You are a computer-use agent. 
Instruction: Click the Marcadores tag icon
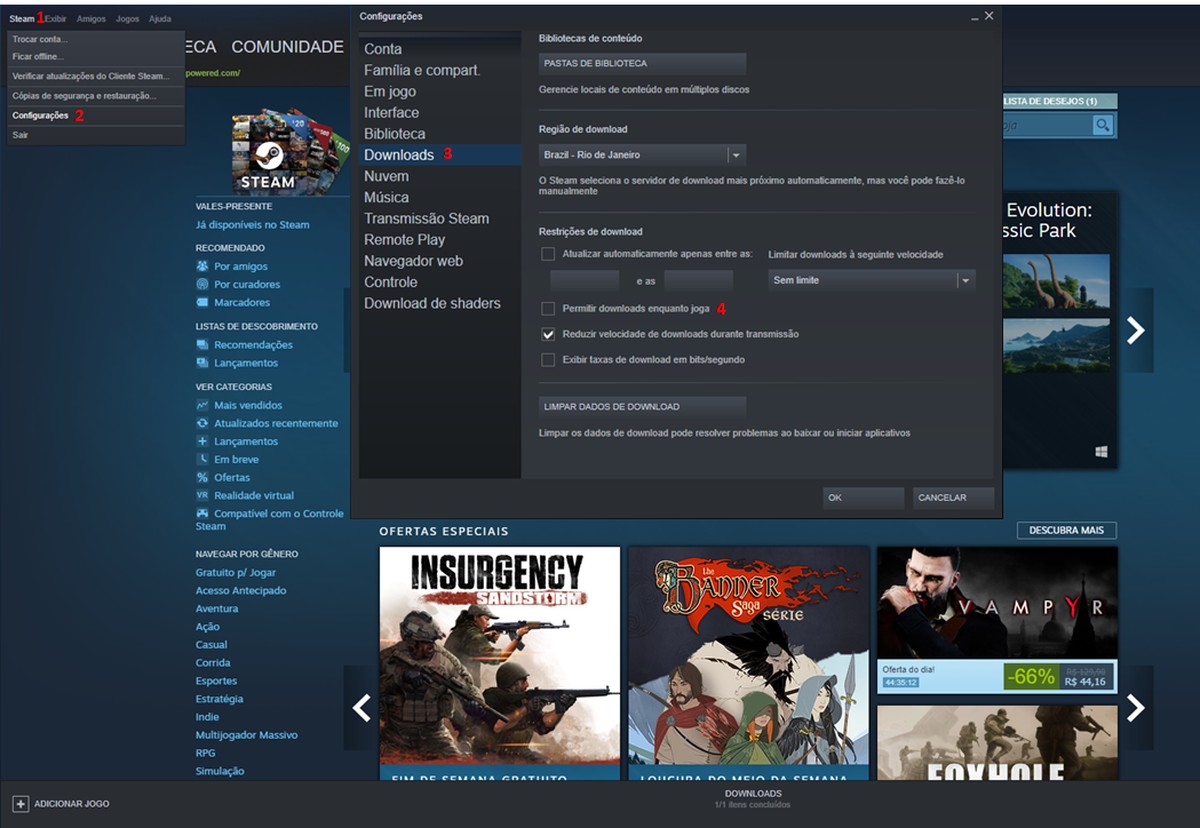tap(203, 302)
